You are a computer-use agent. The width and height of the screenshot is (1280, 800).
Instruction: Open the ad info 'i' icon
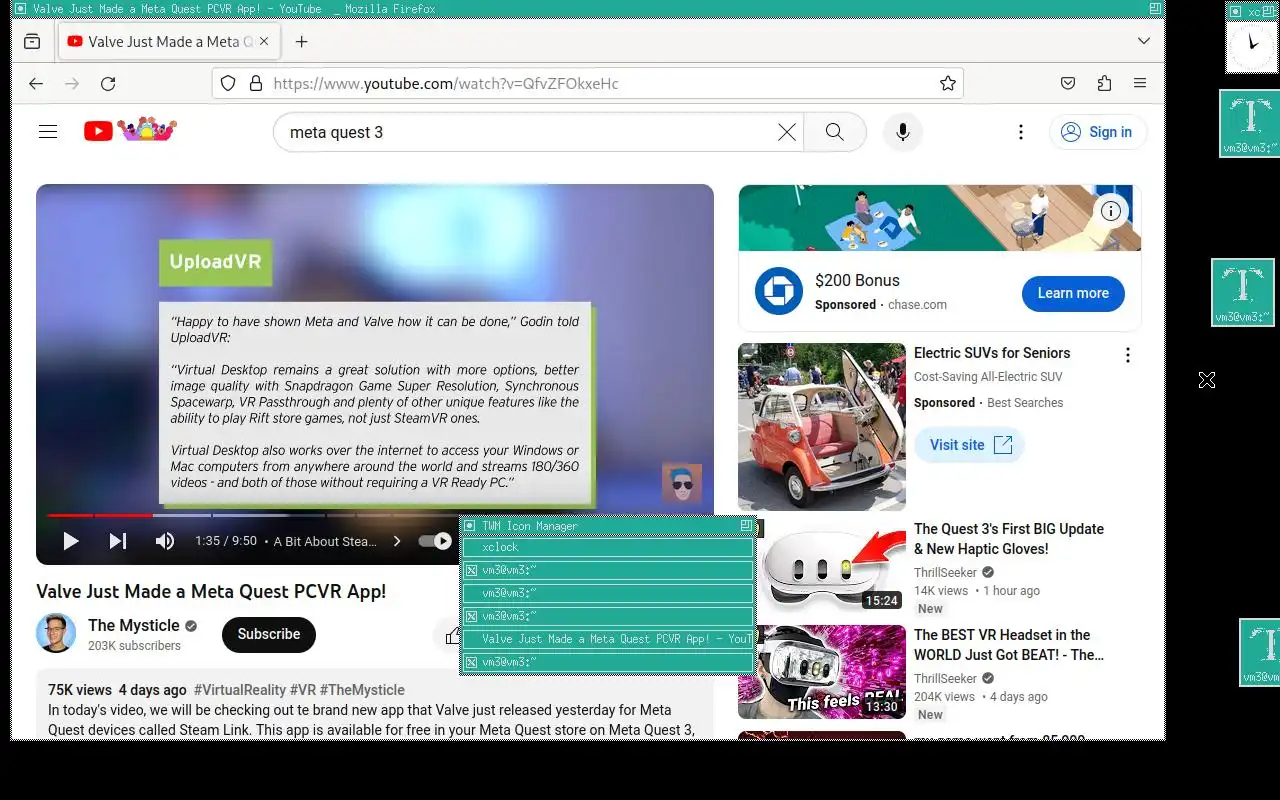1111,211
